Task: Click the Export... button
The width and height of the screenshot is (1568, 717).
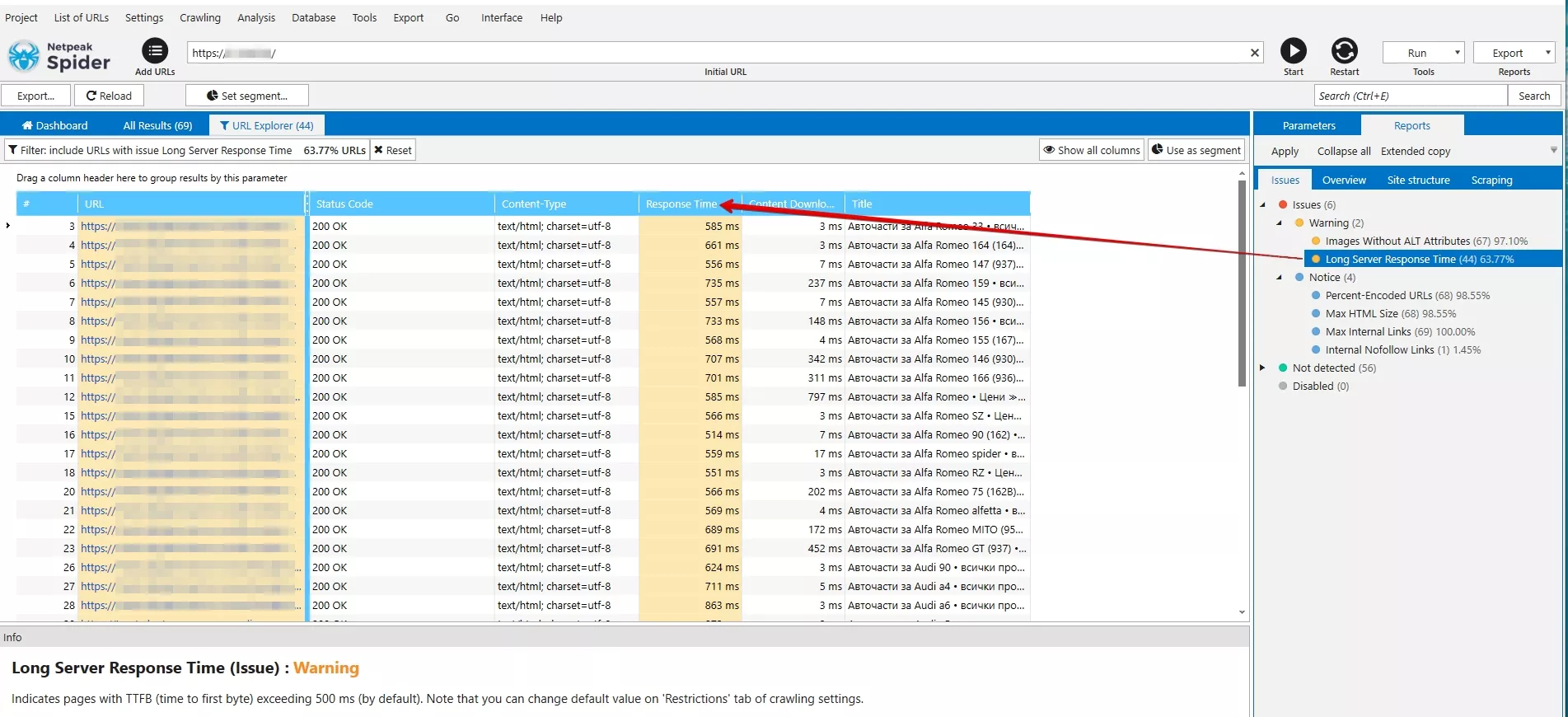Action: pos(36,96)
